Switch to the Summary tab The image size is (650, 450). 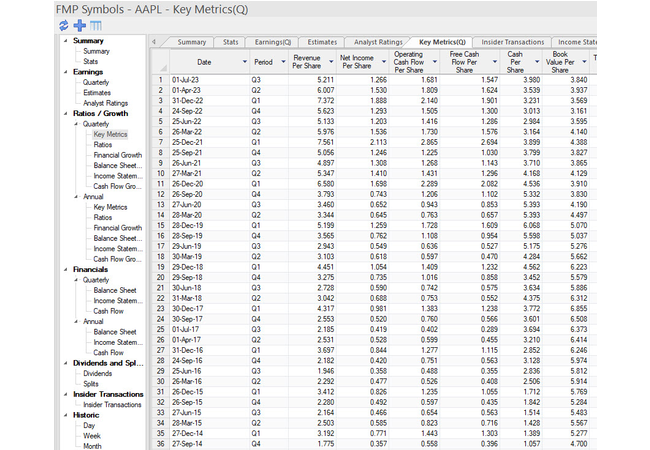(192, 42)
